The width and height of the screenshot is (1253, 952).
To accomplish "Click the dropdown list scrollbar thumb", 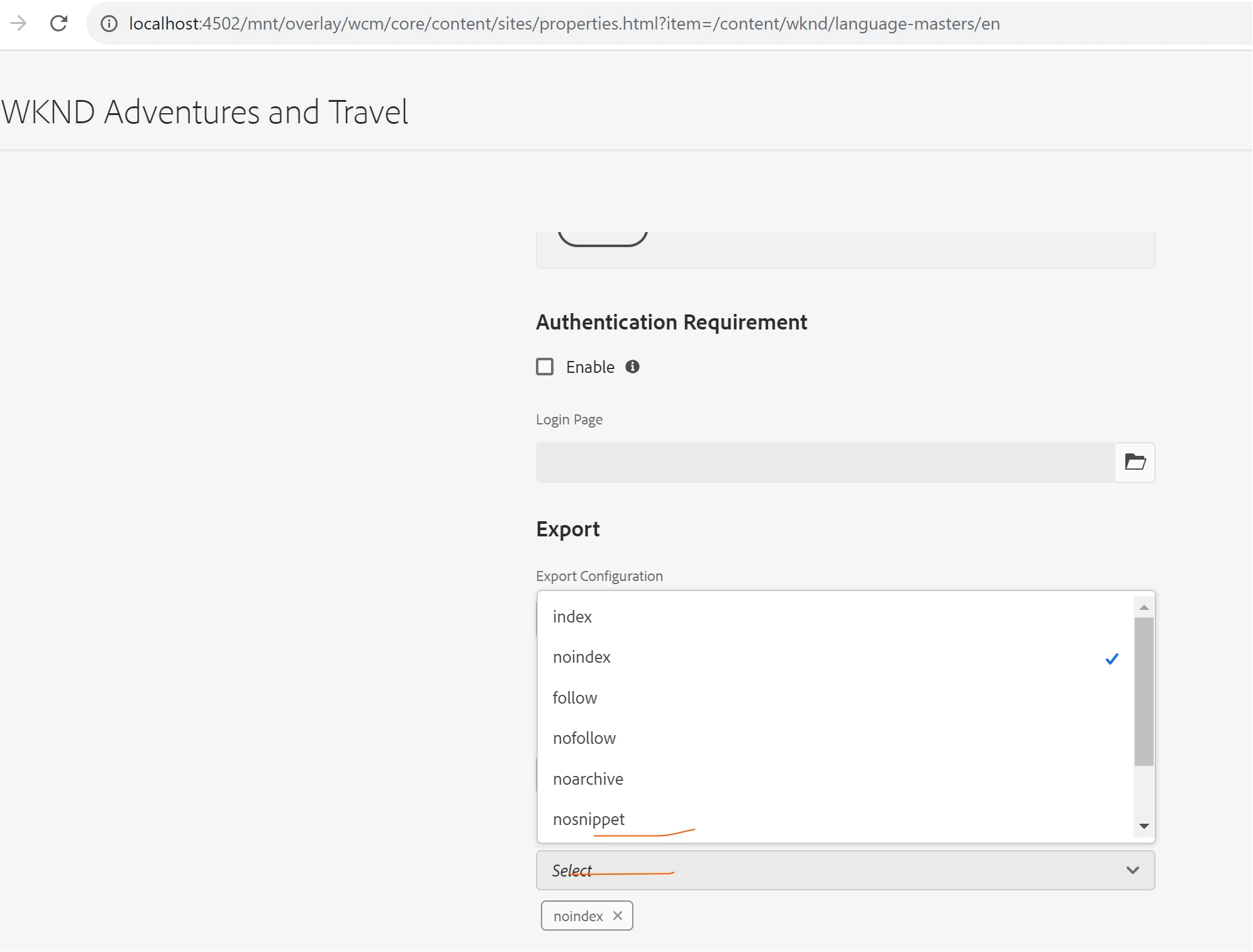I will tap(1144, 692).
